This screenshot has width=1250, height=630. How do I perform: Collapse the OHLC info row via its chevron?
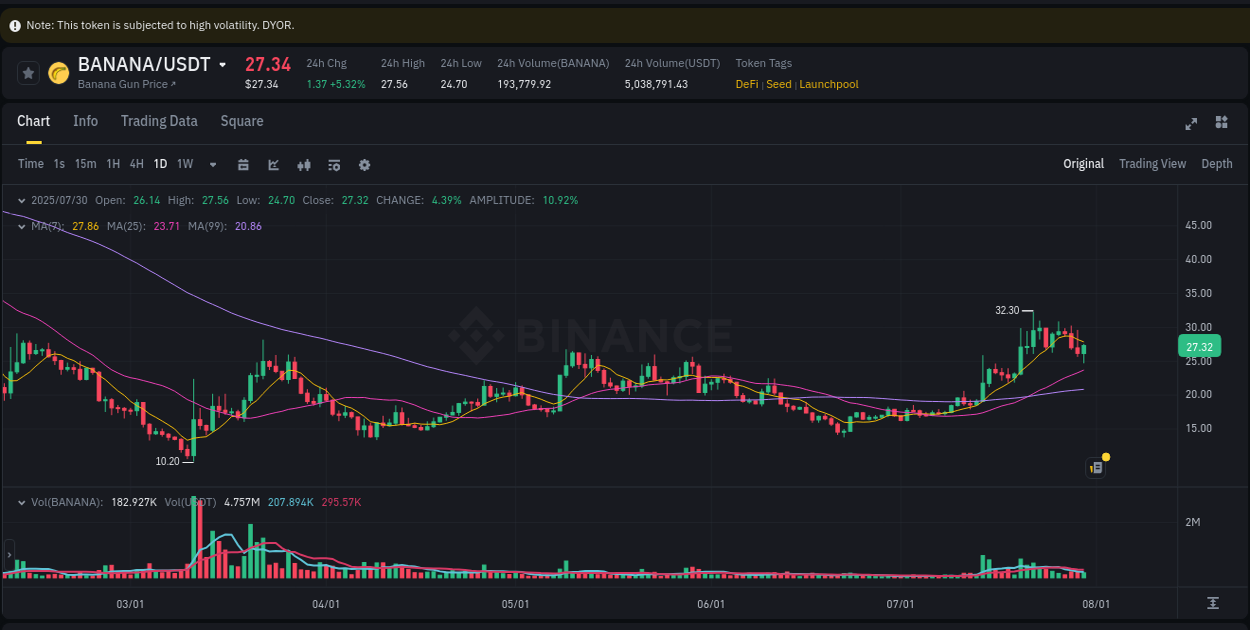coord(21,200)
